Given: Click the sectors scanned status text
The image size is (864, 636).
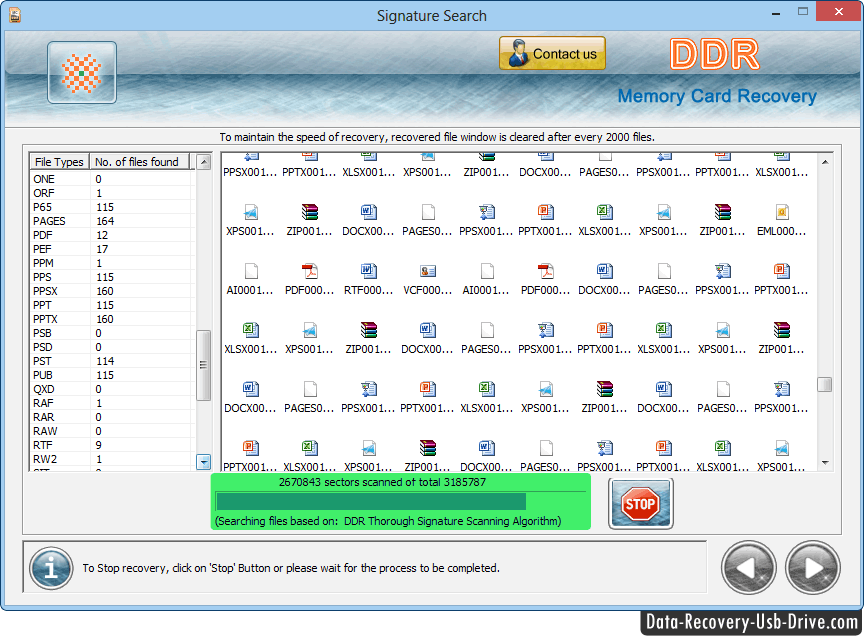Looking at the screenshot, I should pyautogui.click(x=382, y=482).
